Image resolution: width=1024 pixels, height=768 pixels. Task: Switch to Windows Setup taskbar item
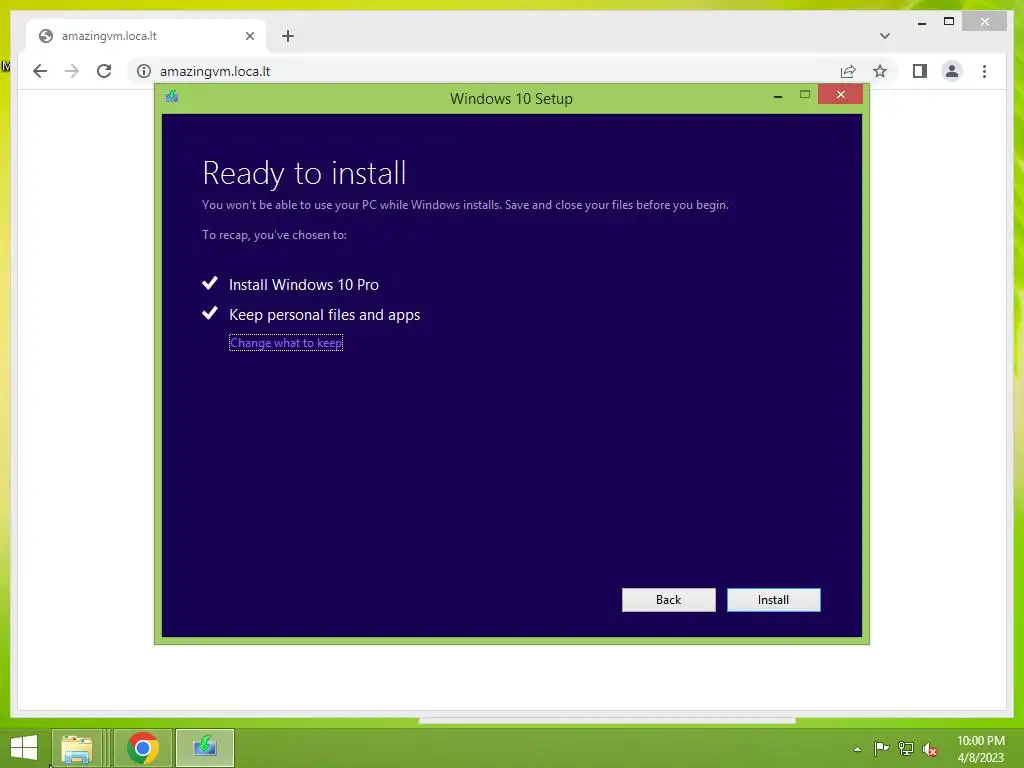205,748
